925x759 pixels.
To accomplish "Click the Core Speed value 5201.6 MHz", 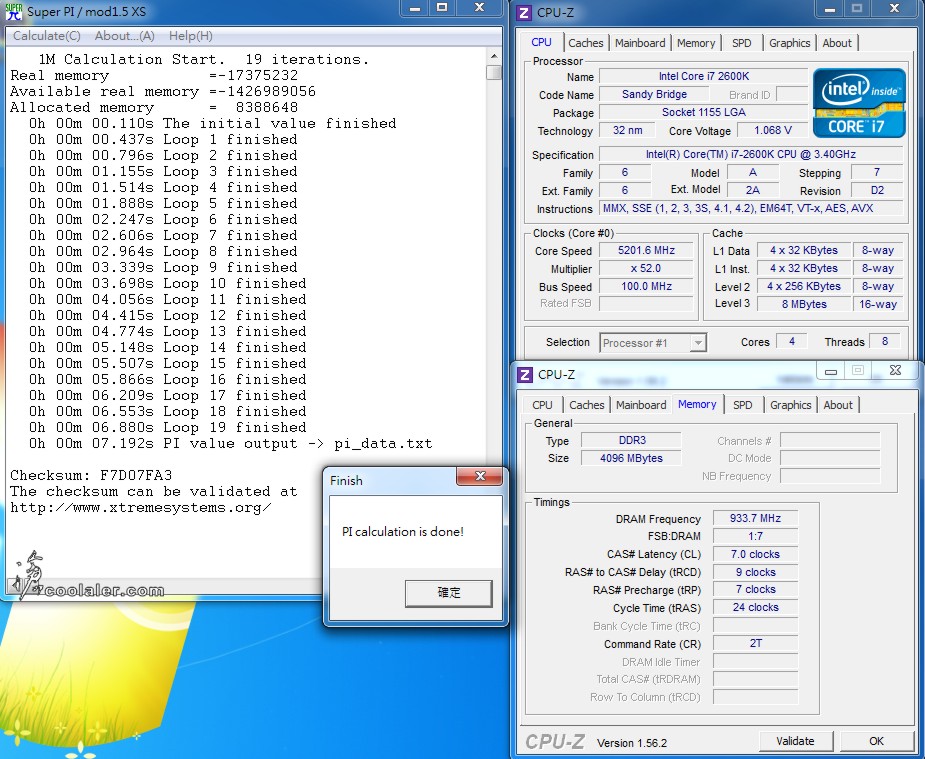I will pyautogui.click(x=646, y=251).
